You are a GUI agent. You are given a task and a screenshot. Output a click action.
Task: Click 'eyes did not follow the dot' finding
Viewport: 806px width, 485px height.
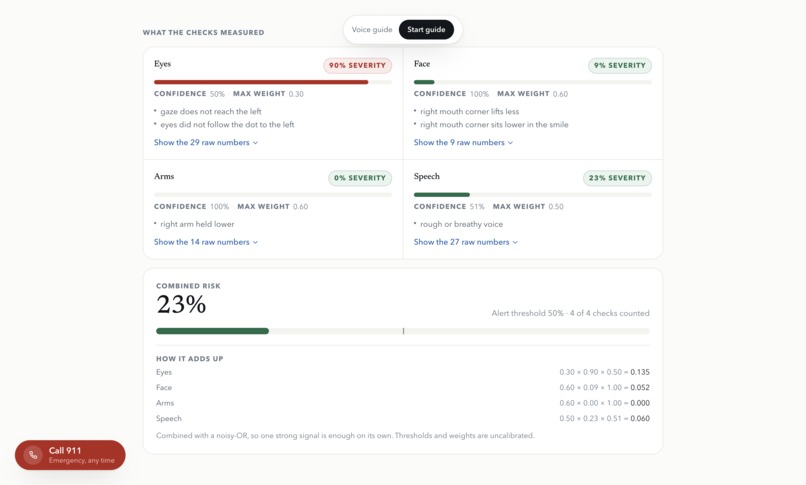click(x=227, y=124)
